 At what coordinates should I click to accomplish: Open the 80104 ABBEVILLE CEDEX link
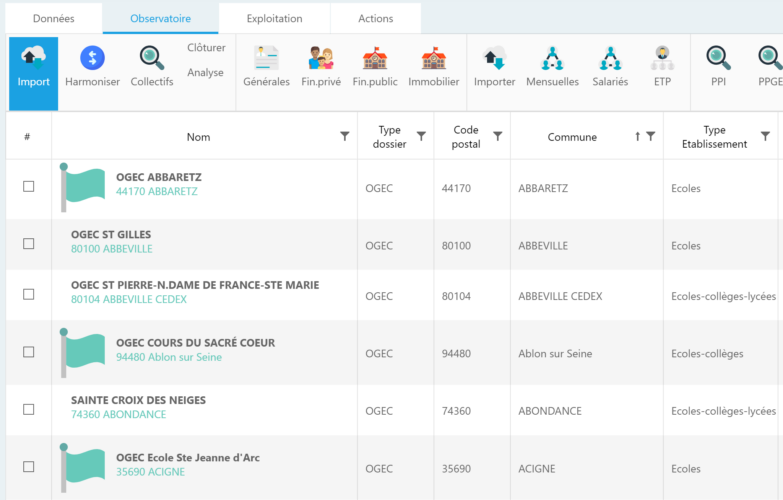click(129, 299)
